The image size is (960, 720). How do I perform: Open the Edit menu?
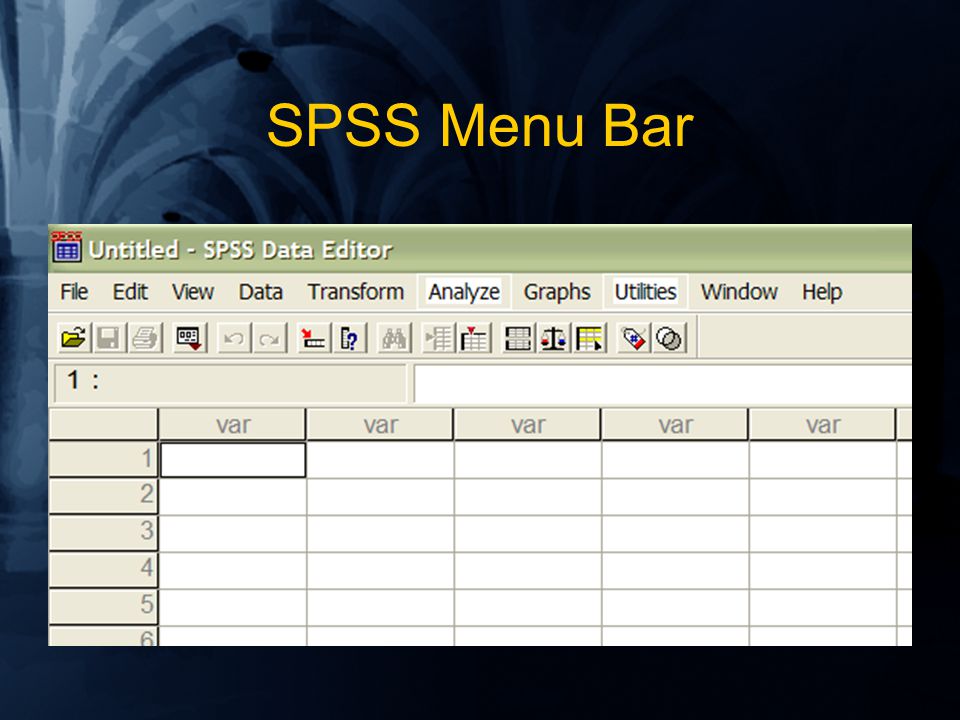click(x=130, y=292)
